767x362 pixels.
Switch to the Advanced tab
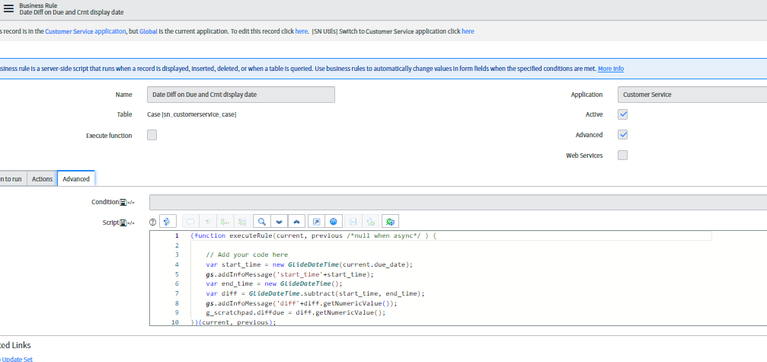(76, 179)
